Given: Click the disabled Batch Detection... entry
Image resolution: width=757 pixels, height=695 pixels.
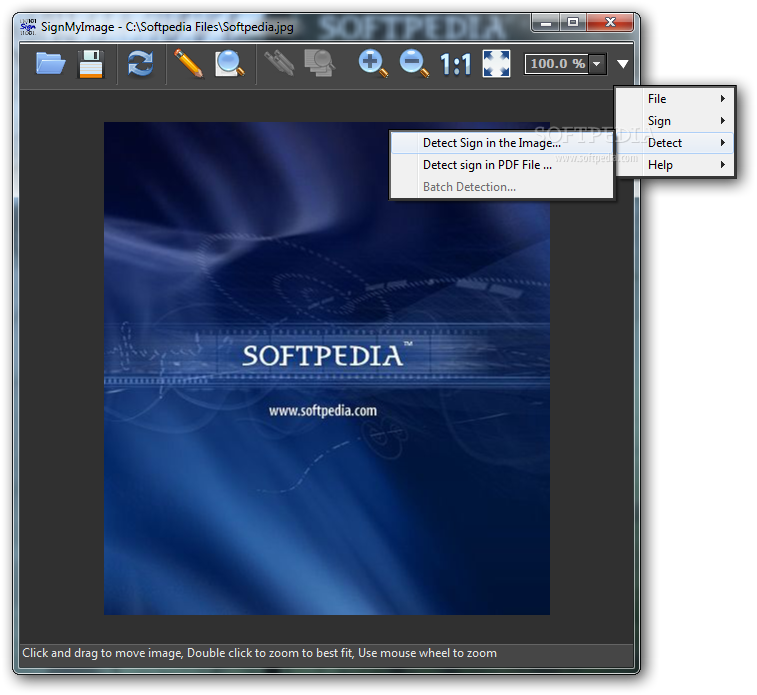Looking at the screenshot, I should point(502,187).
